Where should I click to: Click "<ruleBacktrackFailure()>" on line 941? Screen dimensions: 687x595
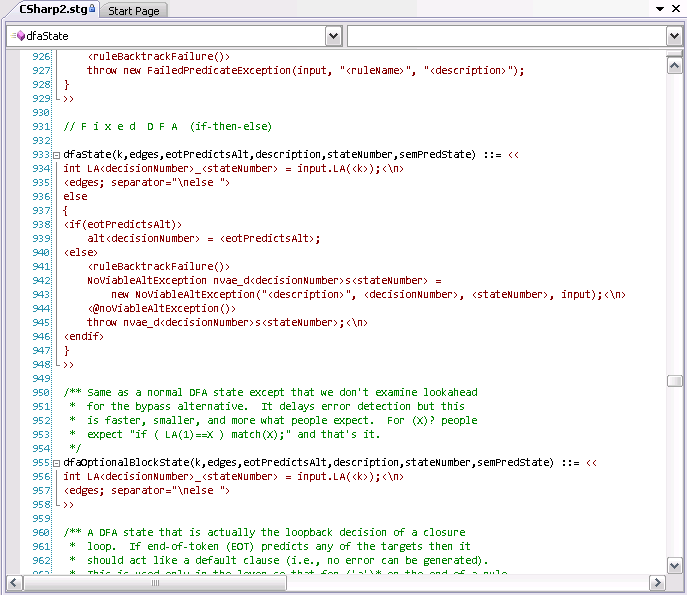pyautogui.click(x=158, y=266)
